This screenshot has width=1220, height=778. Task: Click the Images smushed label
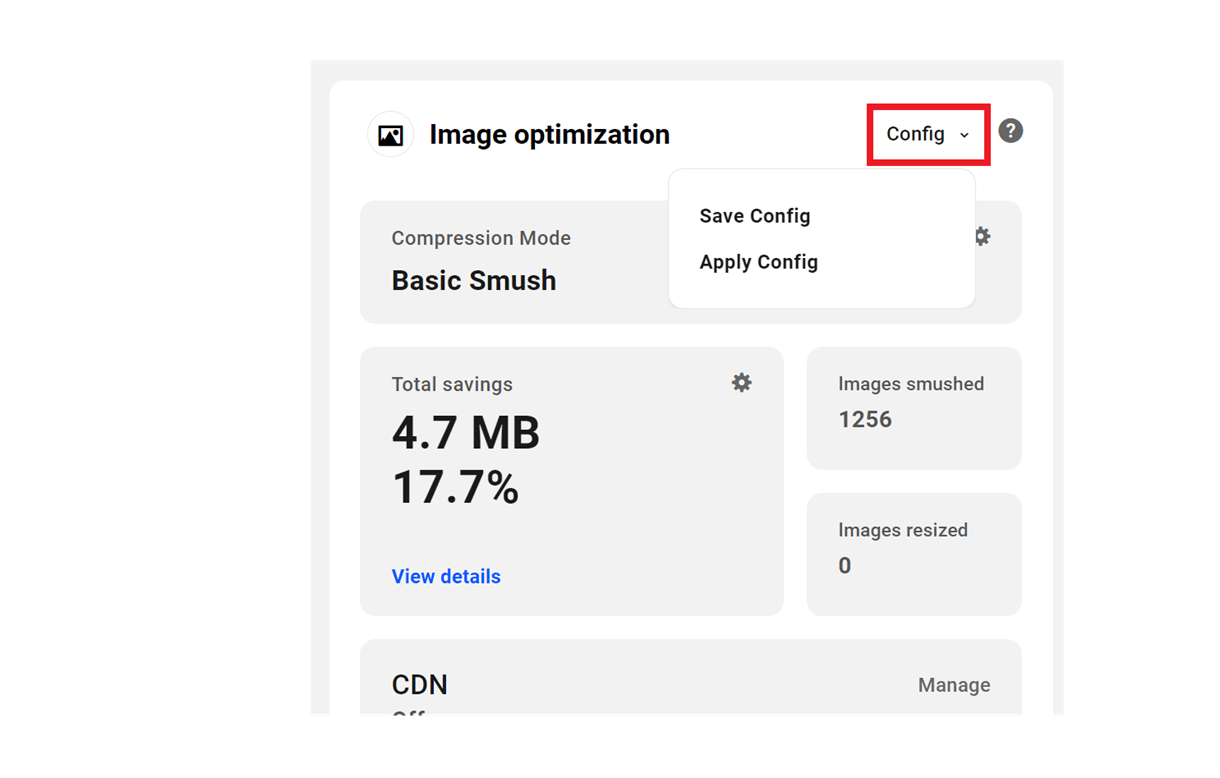(910, 384)
